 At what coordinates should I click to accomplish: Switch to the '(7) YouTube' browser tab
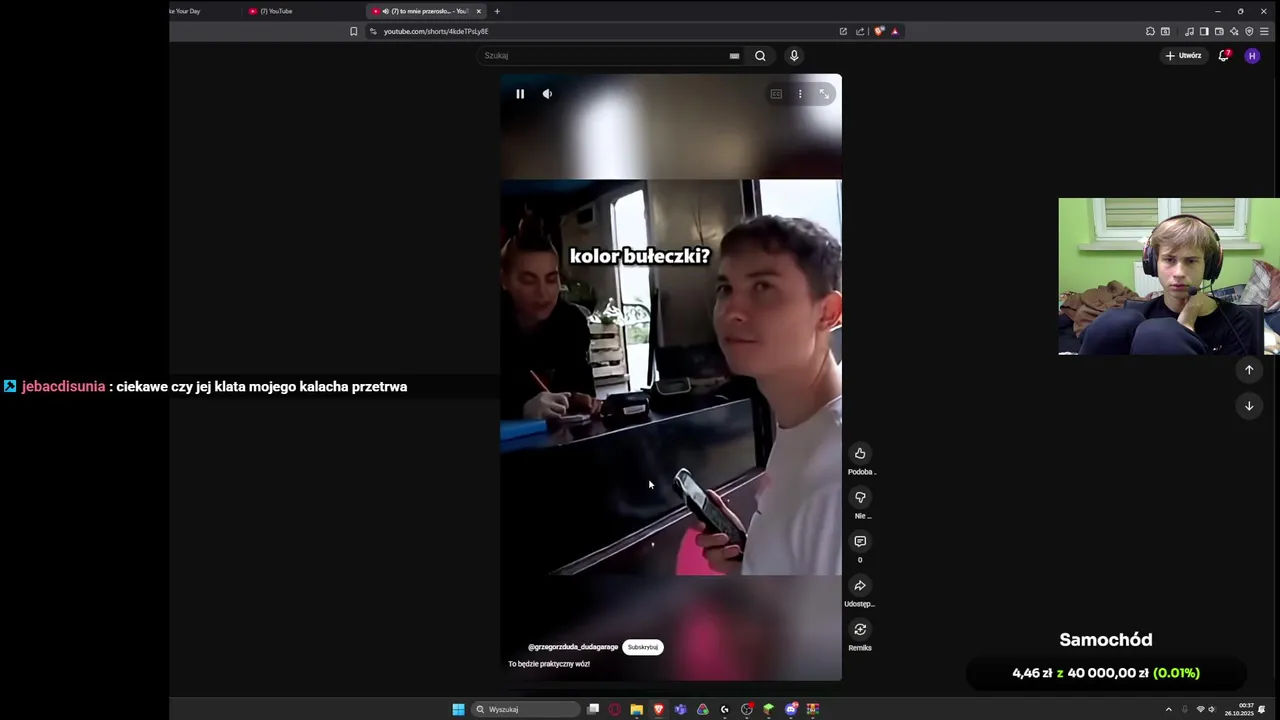300,11
